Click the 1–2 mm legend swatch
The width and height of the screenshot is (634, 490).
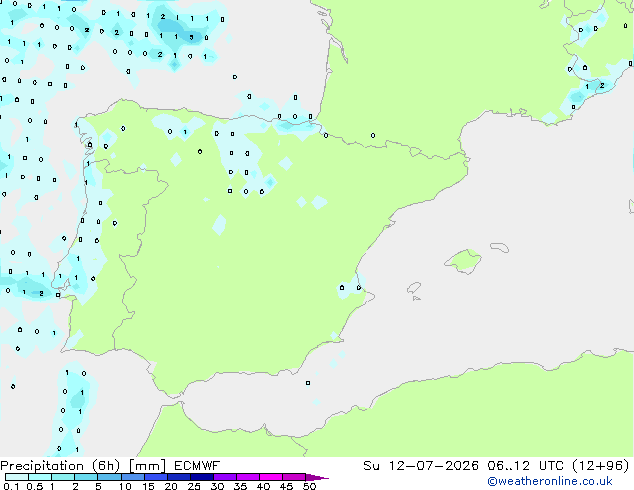63,477
